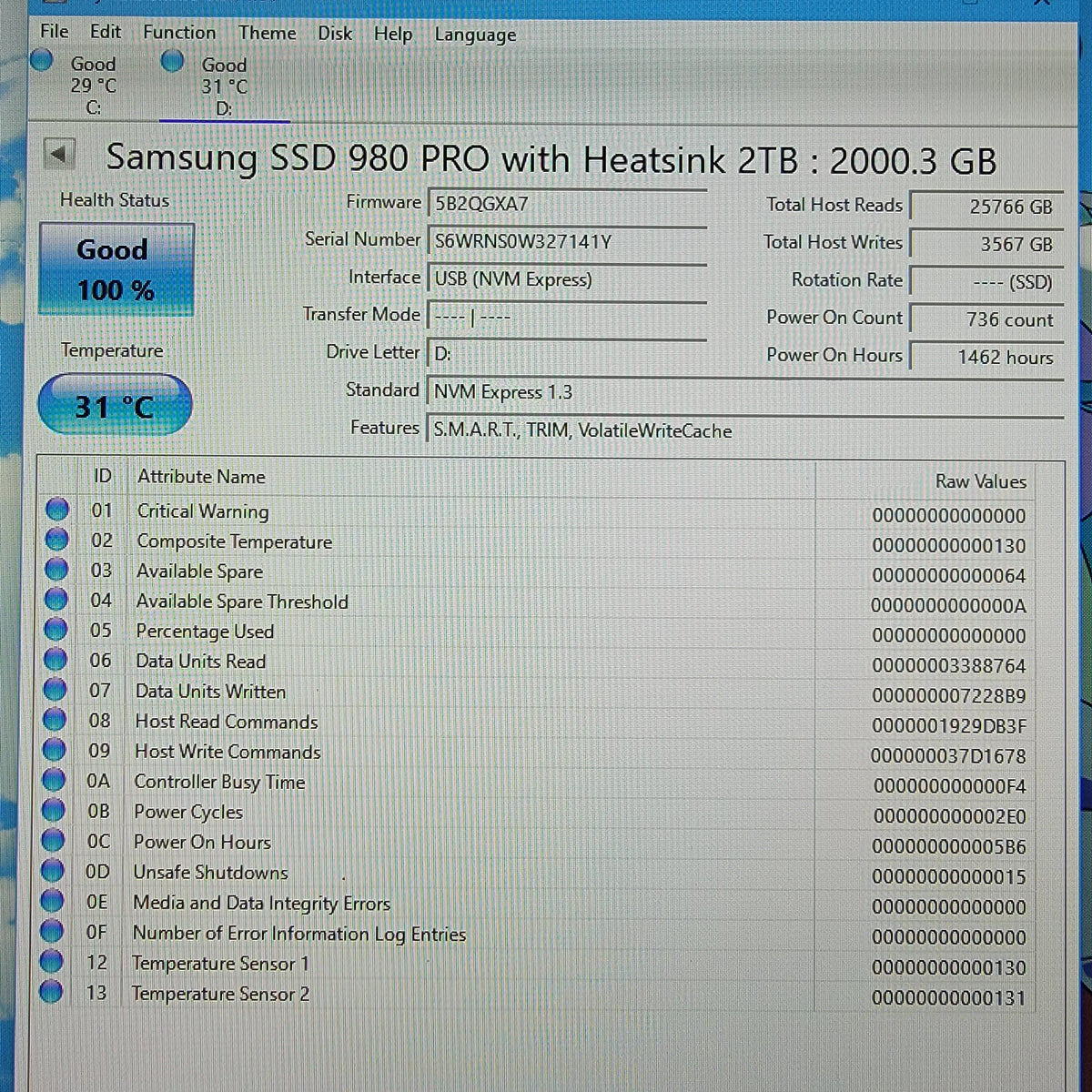Click the 31 °C temperature button
This screenshot has height=1092, width=1092.
(x=115, y=405)
